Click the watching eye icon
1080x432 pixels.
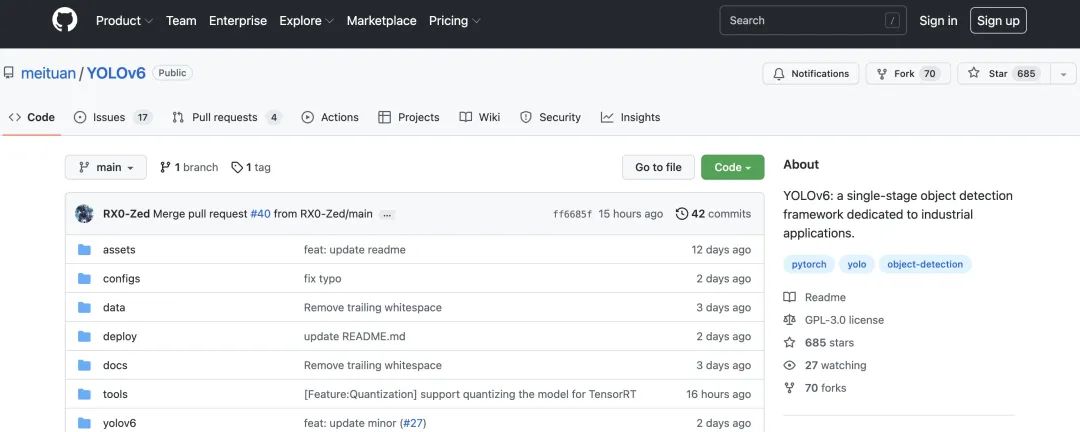coord(790,366)
